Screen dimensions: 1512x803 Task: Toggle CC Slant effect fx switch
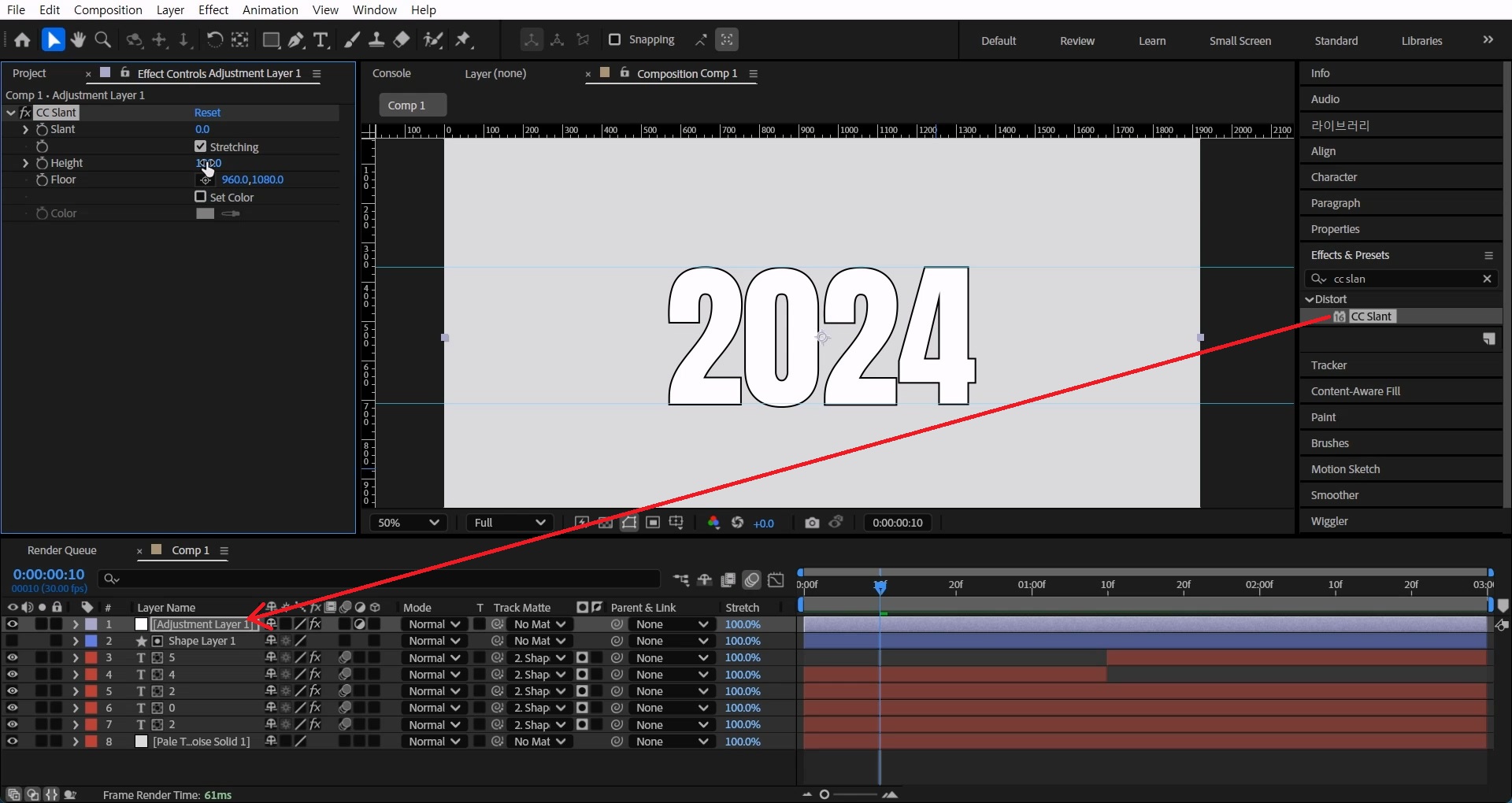click(x=25, y=113)
